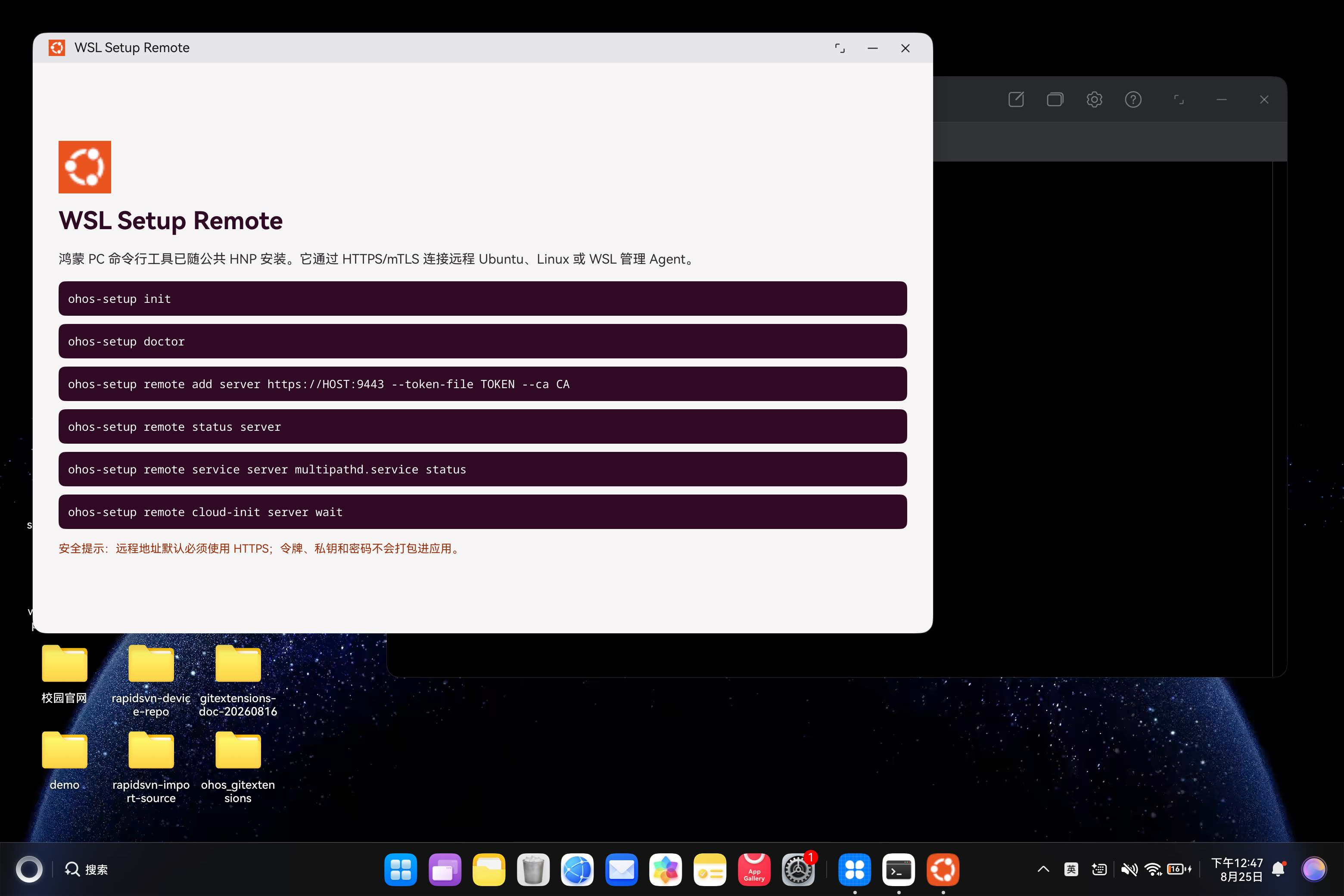Click the 'multipathd.service status' command block
This screenshot has width=1344, height=896.
click(x=482, y=469)
